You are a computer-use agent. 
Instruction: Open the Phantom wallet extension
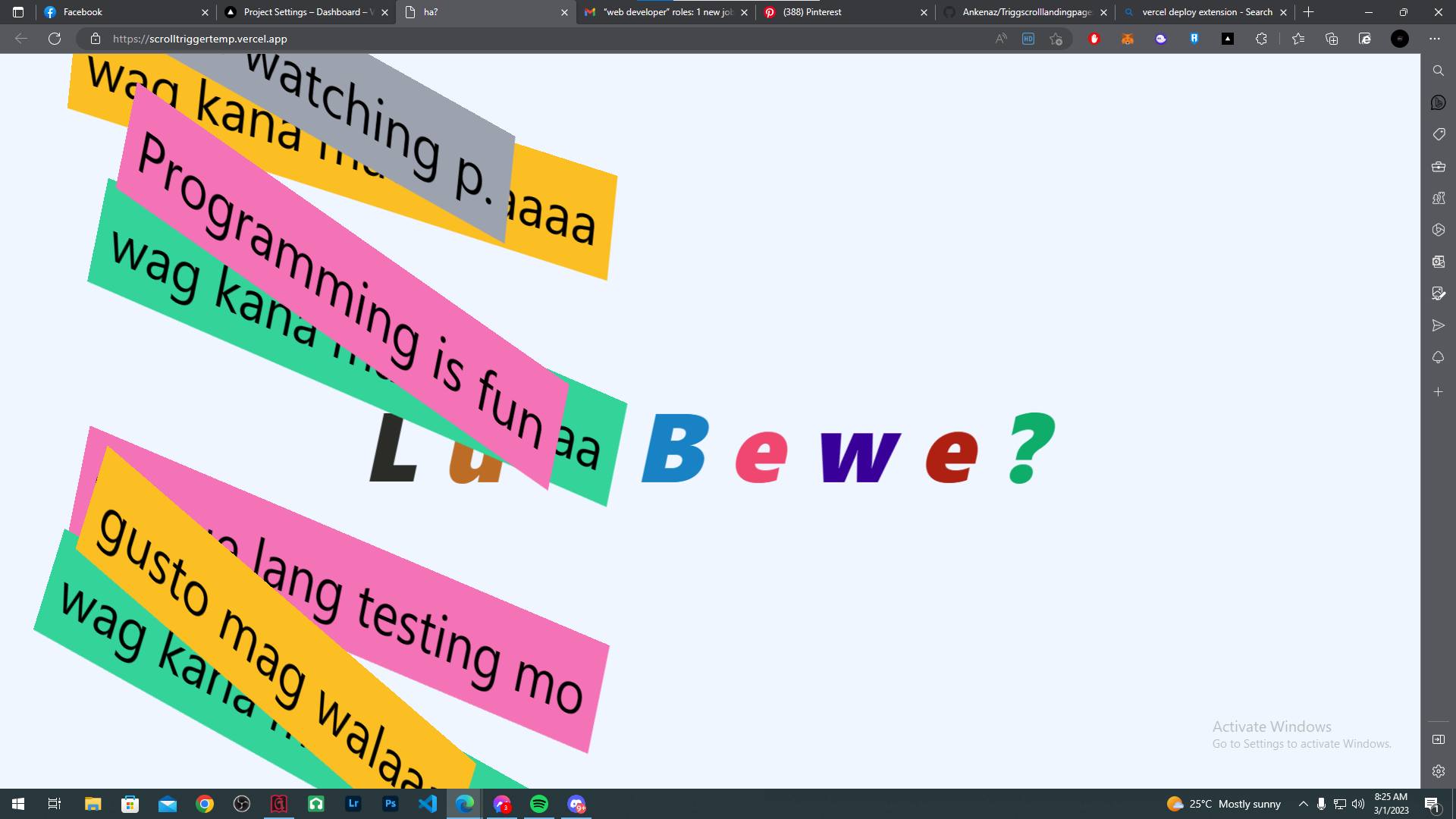1161,39
